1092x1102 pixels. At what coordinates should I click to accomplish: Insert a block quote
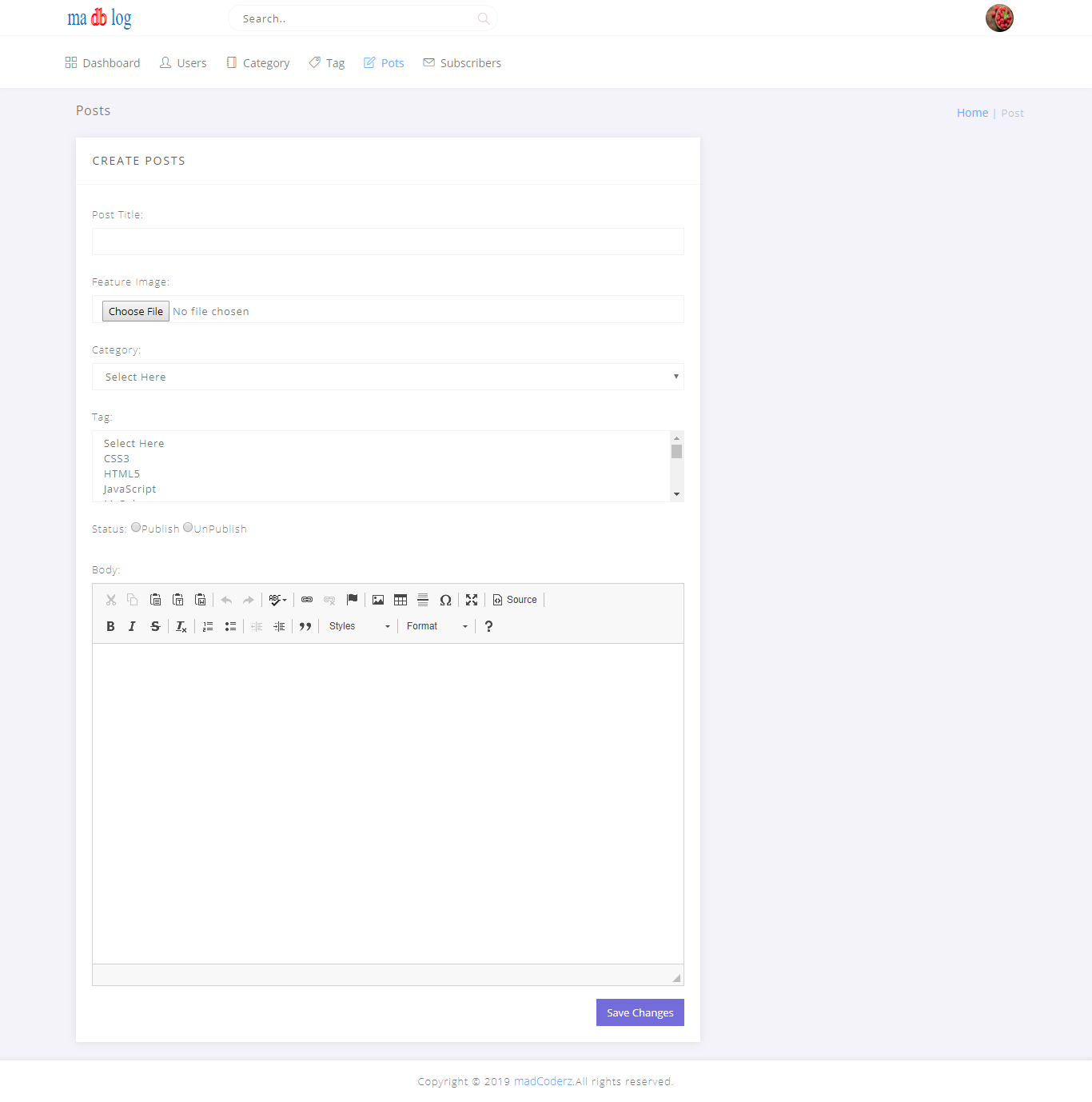305,626
